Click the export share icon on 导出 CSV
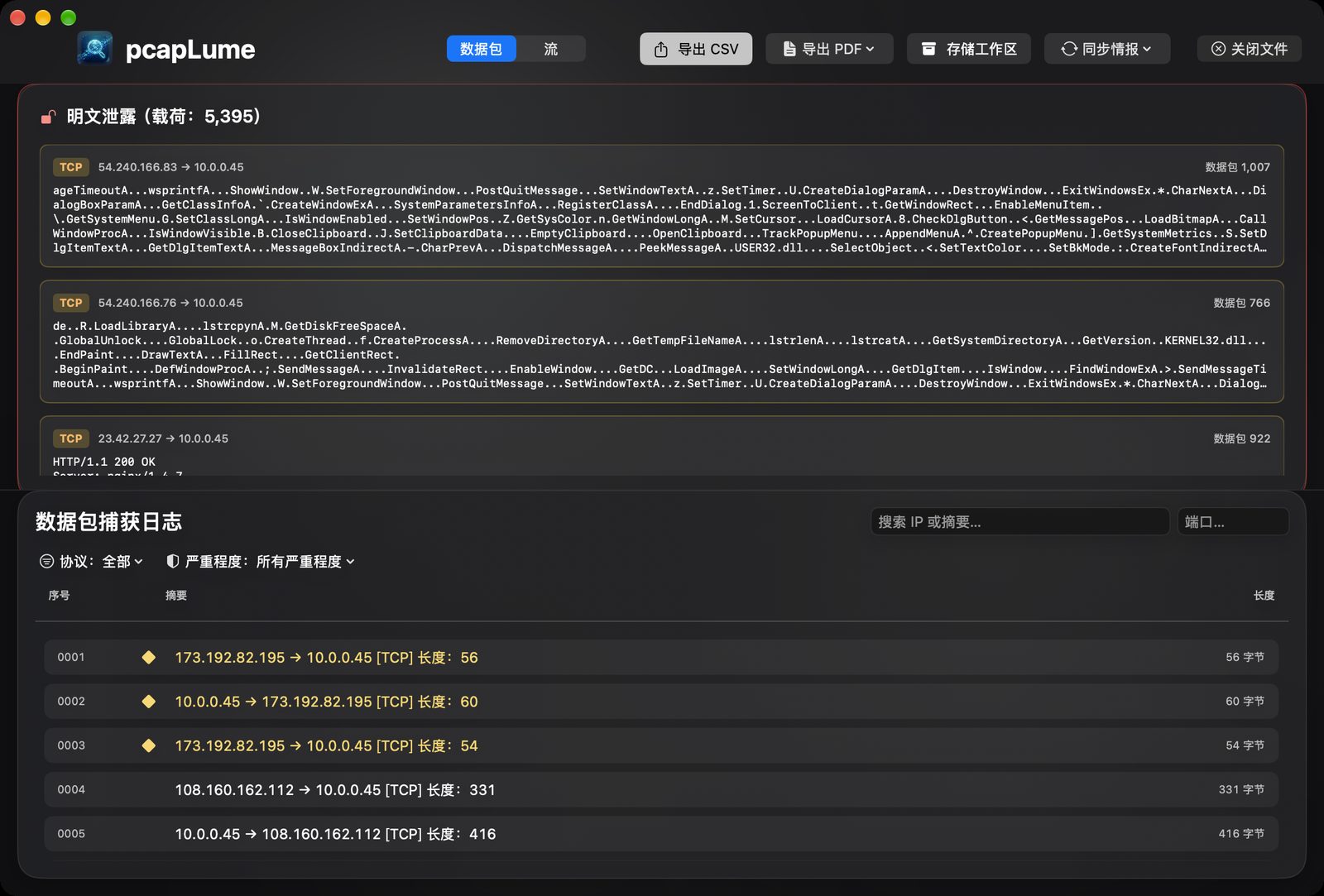 pyautogui.click(x=661, y=50)
